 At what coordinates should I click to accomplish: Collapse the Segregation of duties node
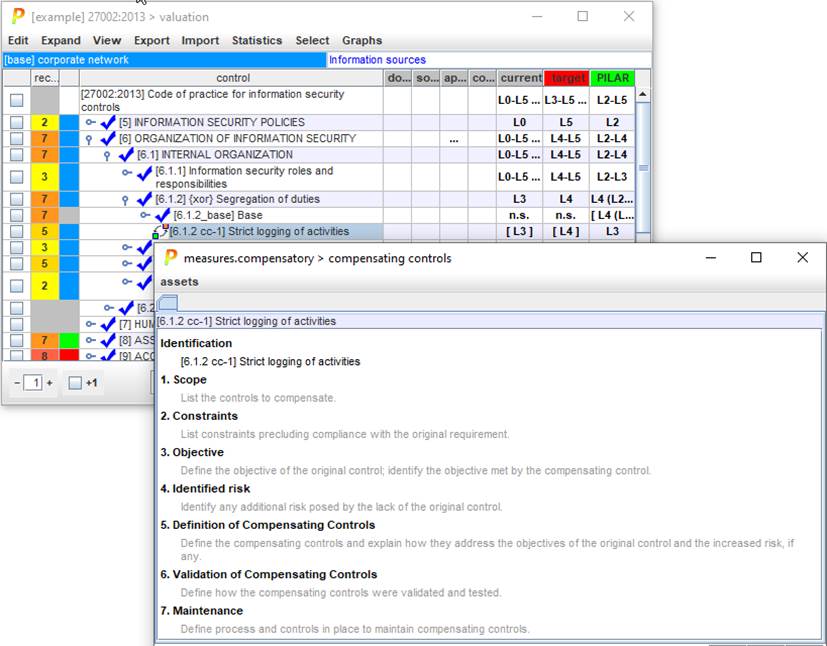pos(125,200)
